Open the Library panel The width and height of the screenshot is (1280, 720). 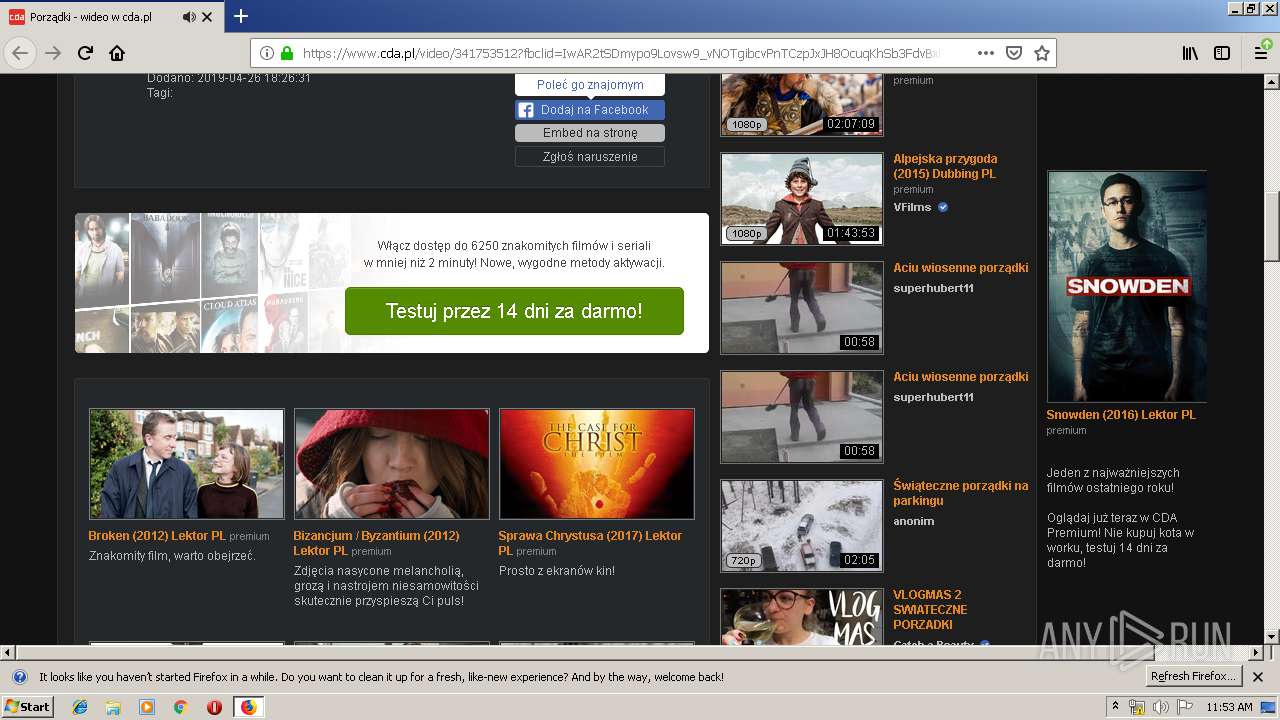[1190, 53]
